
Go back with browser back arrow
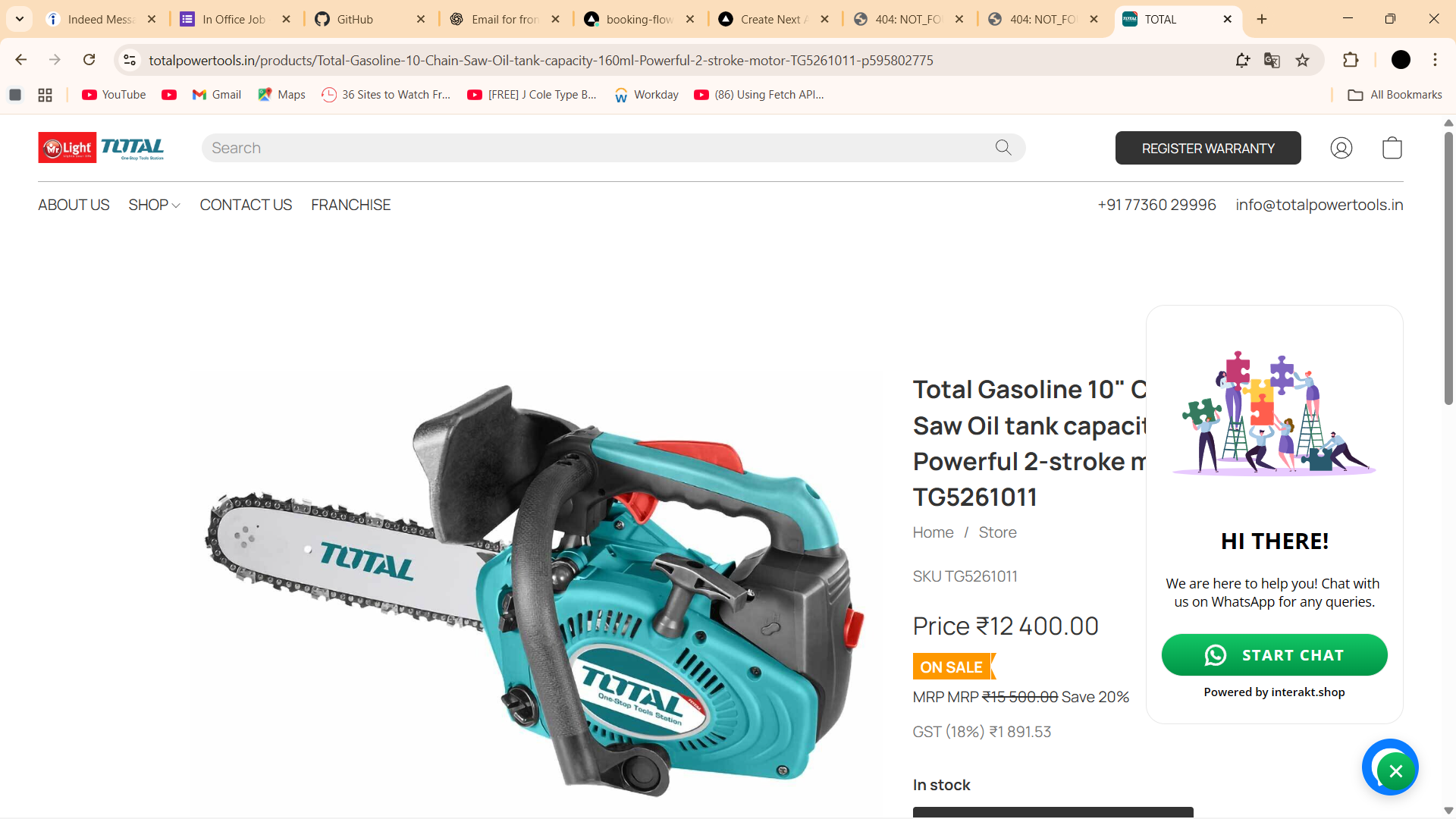click(21, 60)
